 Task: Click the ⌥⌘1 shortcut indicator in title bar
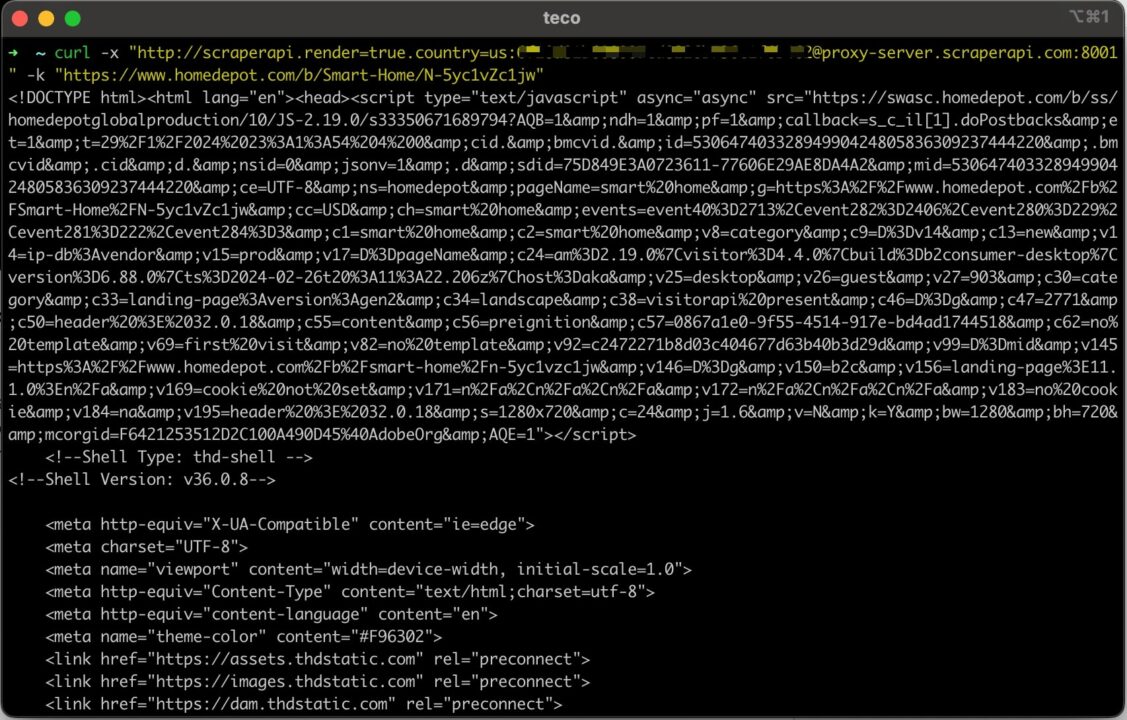point(1089,17)
